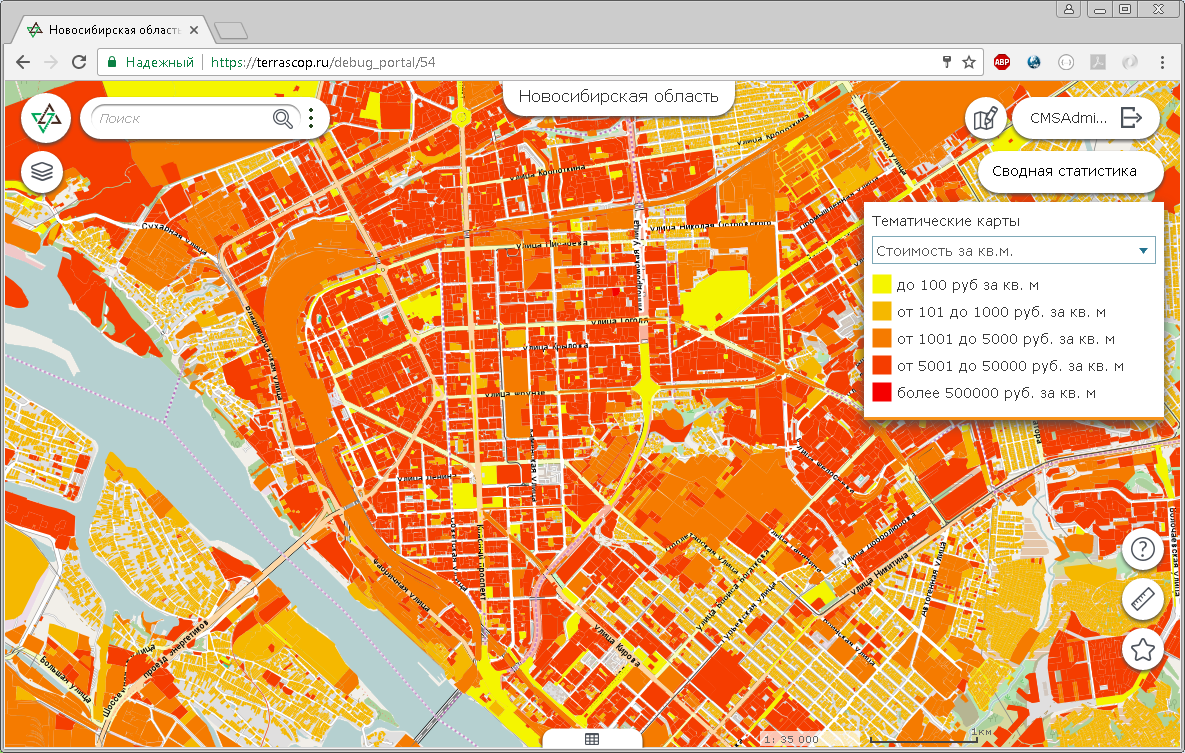Click the yellow 'до 100 руб' legend swatch
Image resolution: width=1185 pixels, height=753 pixels.
point(882,285)
